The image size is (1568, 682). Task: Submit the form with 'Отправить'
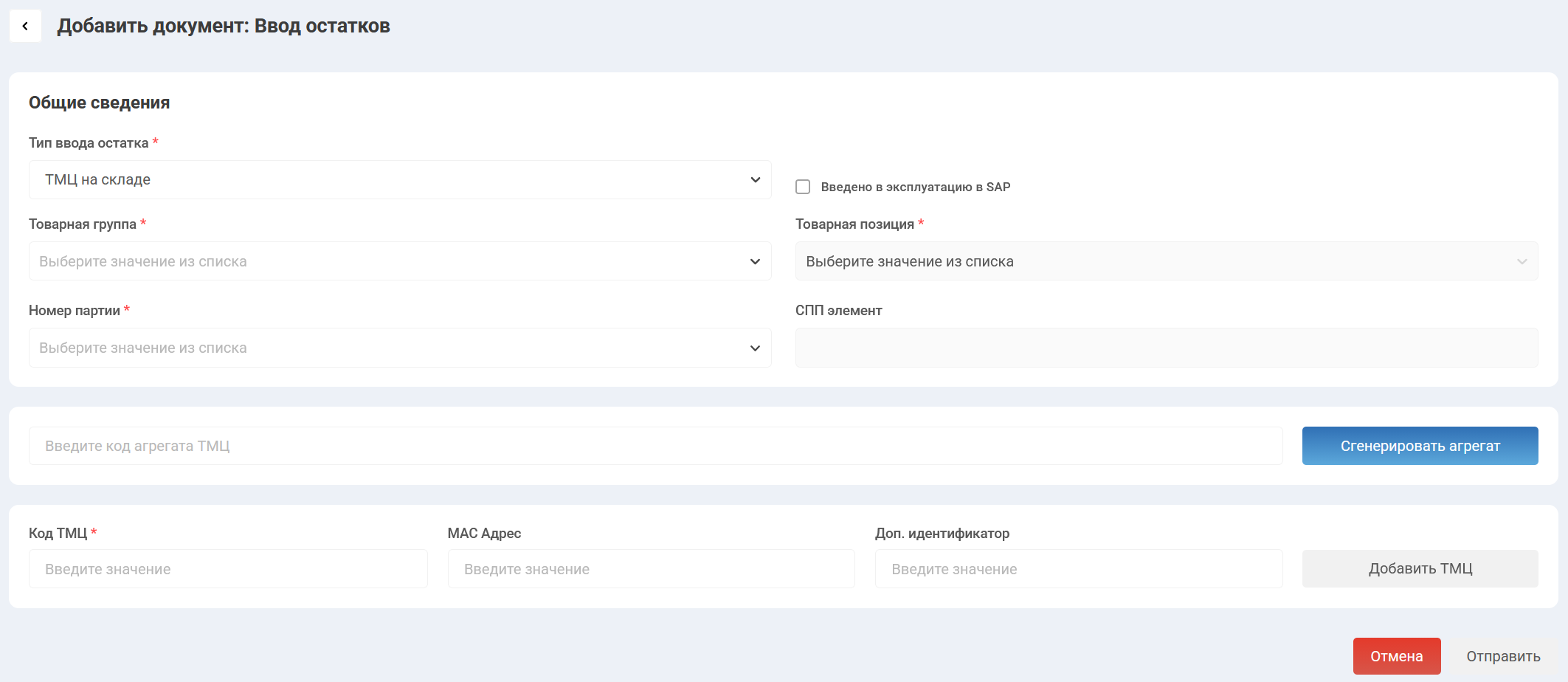tap(1503, 656)
